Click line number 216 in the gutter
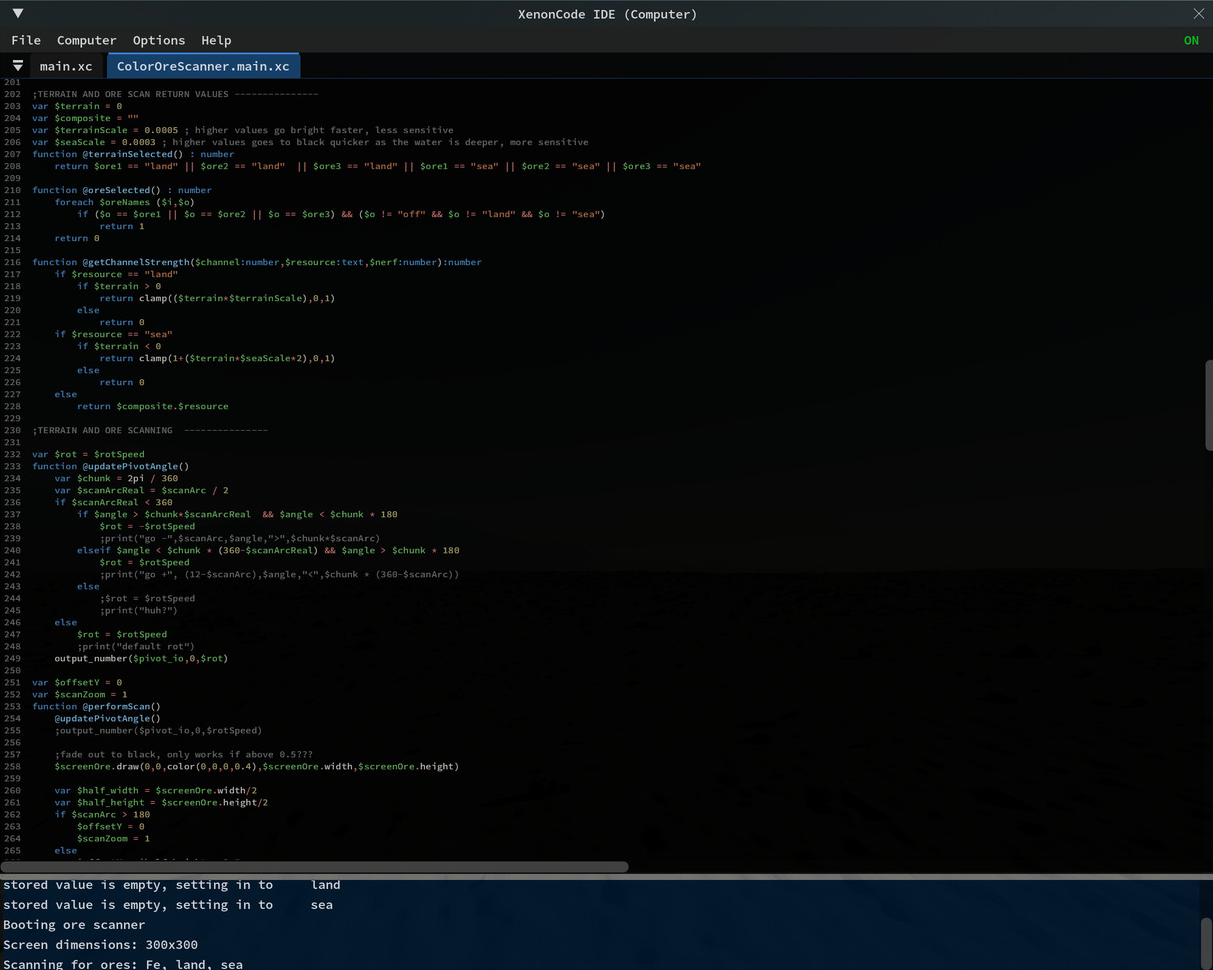 pos(12,262)
